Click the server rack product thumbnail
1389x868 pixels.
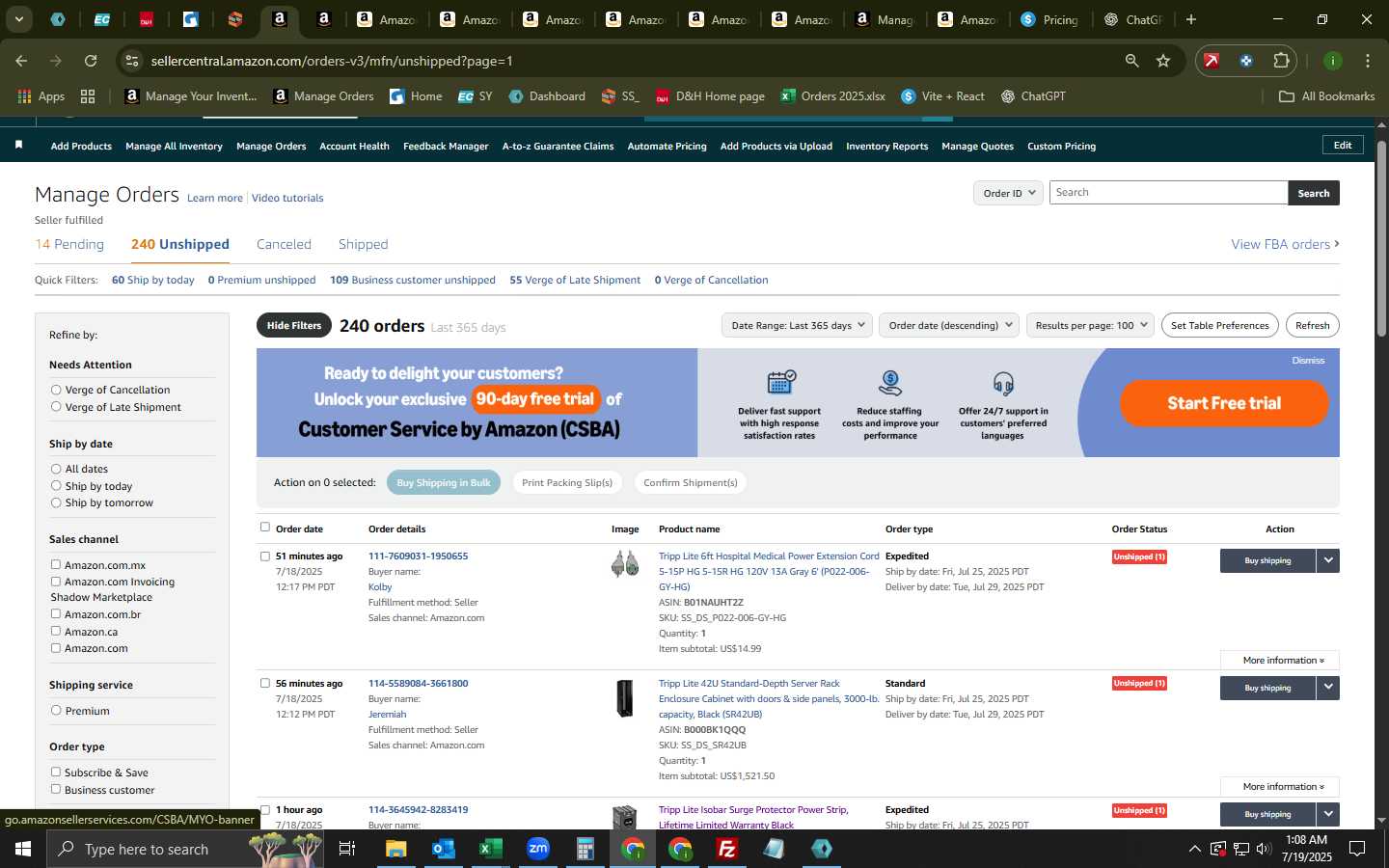coord(625,698)
